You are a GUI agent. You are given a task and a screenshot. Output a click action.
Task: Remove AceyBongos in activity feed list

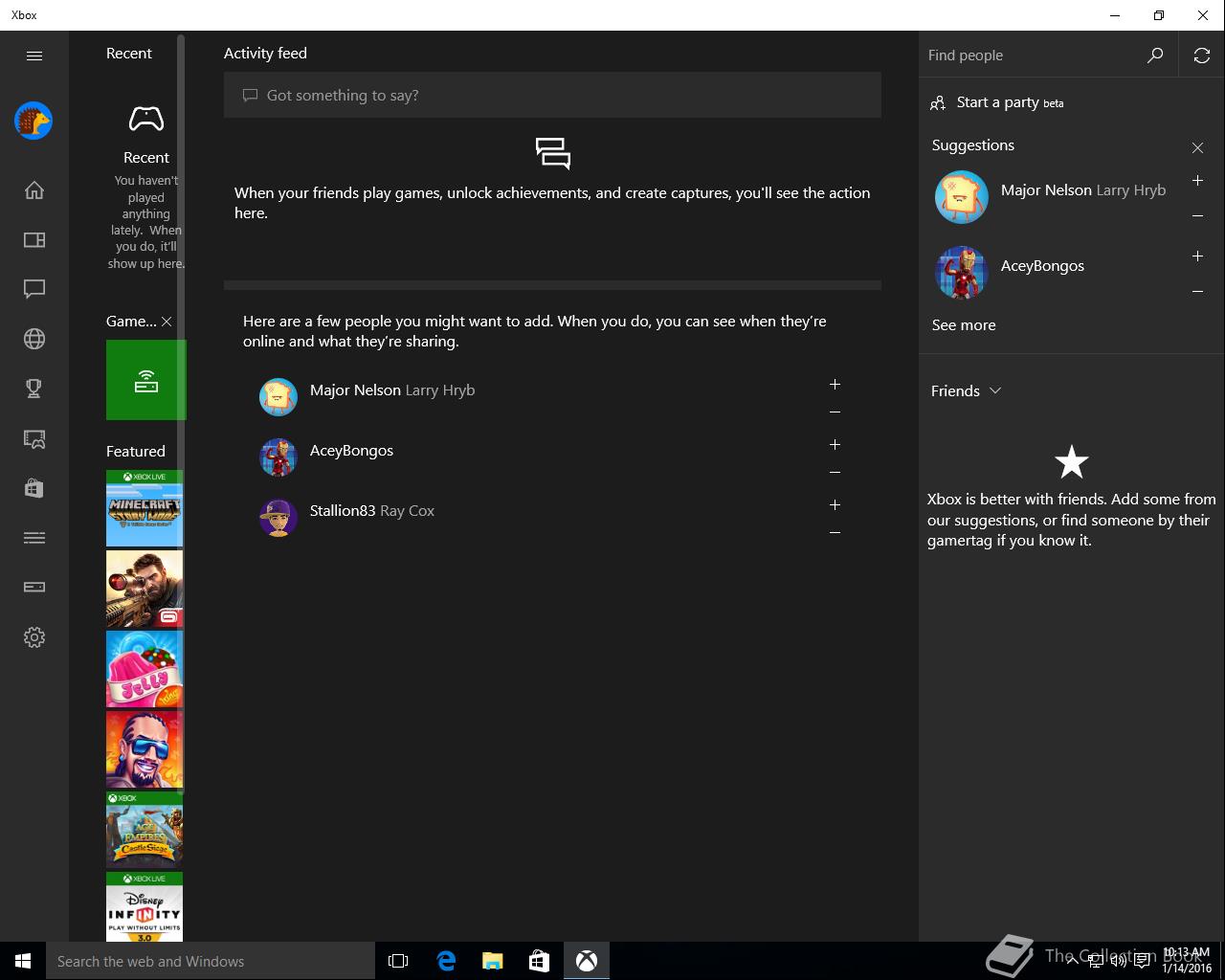click(835, 473)
